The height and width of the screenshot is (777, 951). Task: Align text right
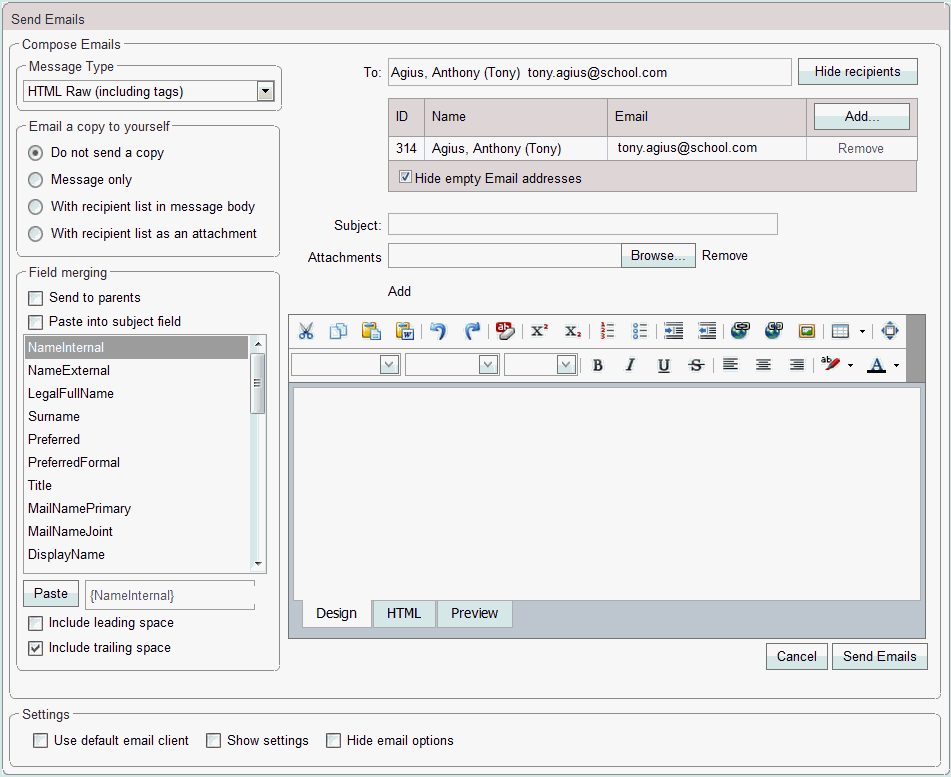[796, 365]
